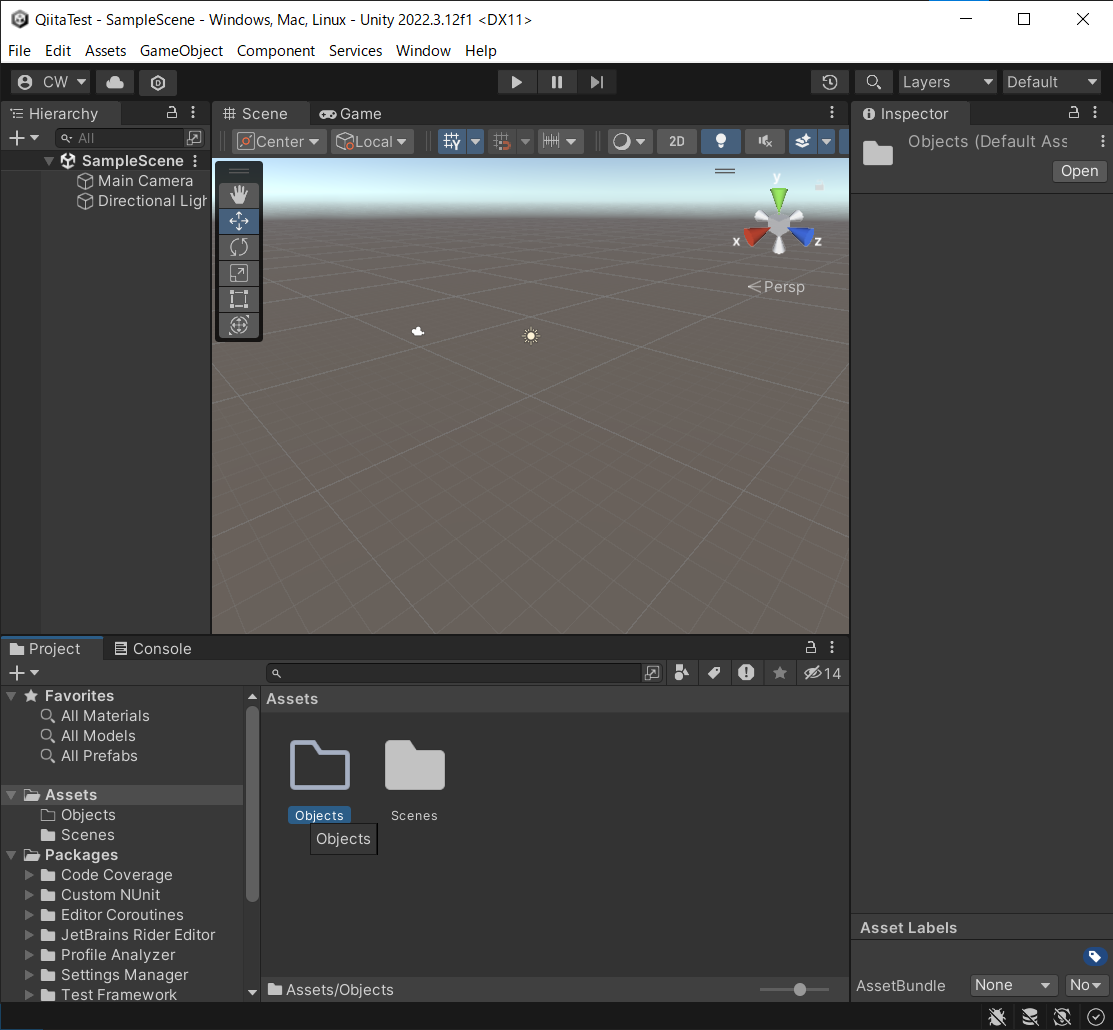Click the Project icon size slider
The image size is (1113, 1030).
click(794, 989)
